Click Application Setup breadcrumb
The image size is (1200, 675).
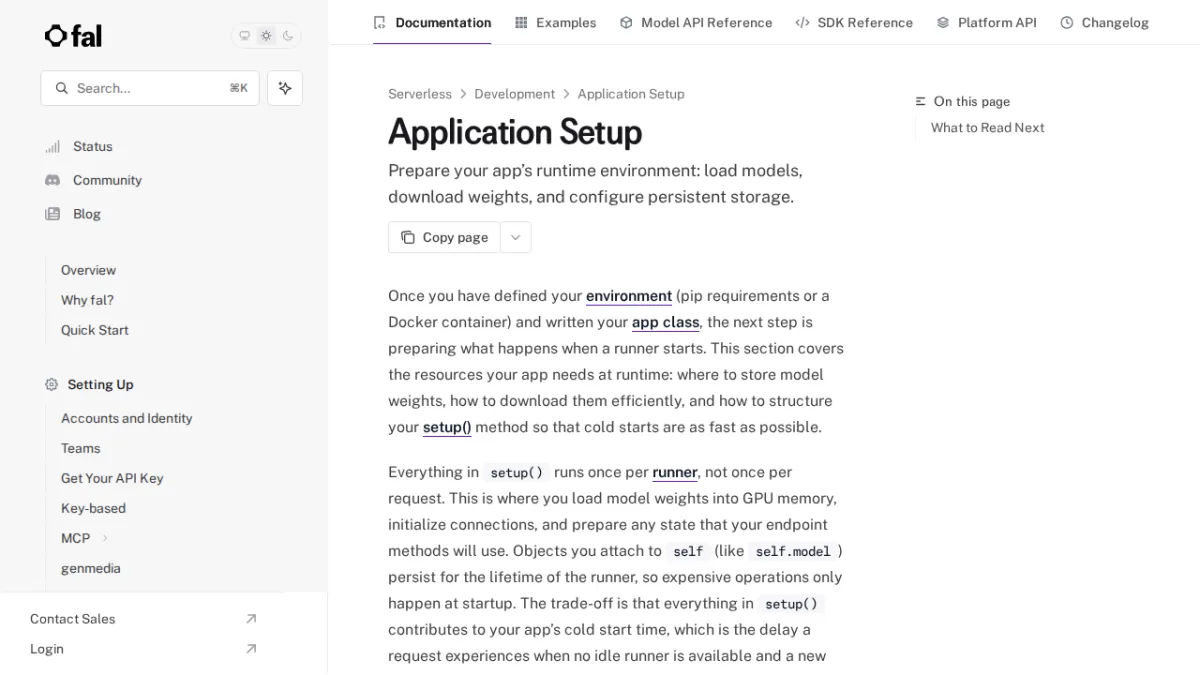click(x=631, y=94)
